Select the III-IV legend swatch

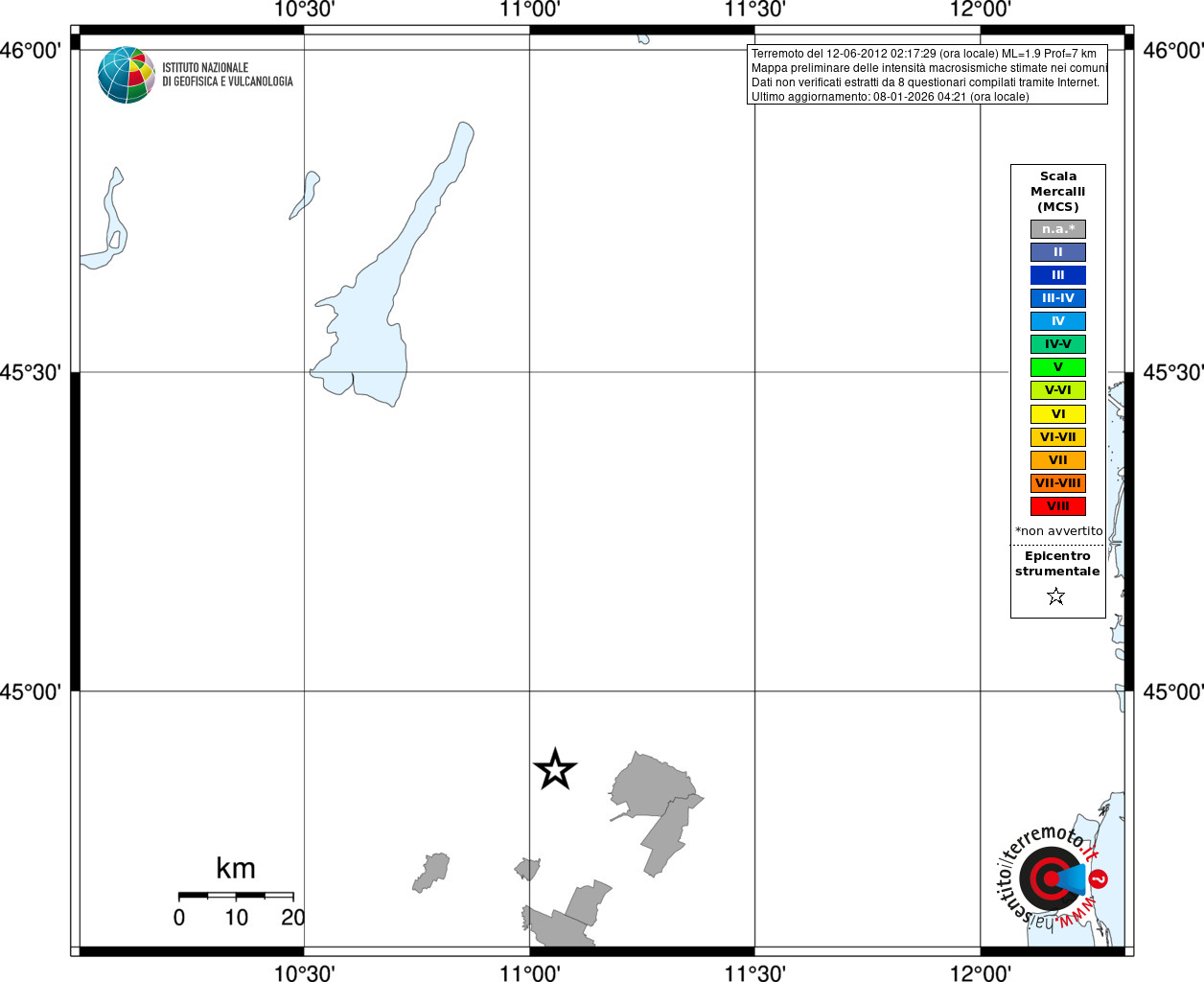tap(1058, 298)
